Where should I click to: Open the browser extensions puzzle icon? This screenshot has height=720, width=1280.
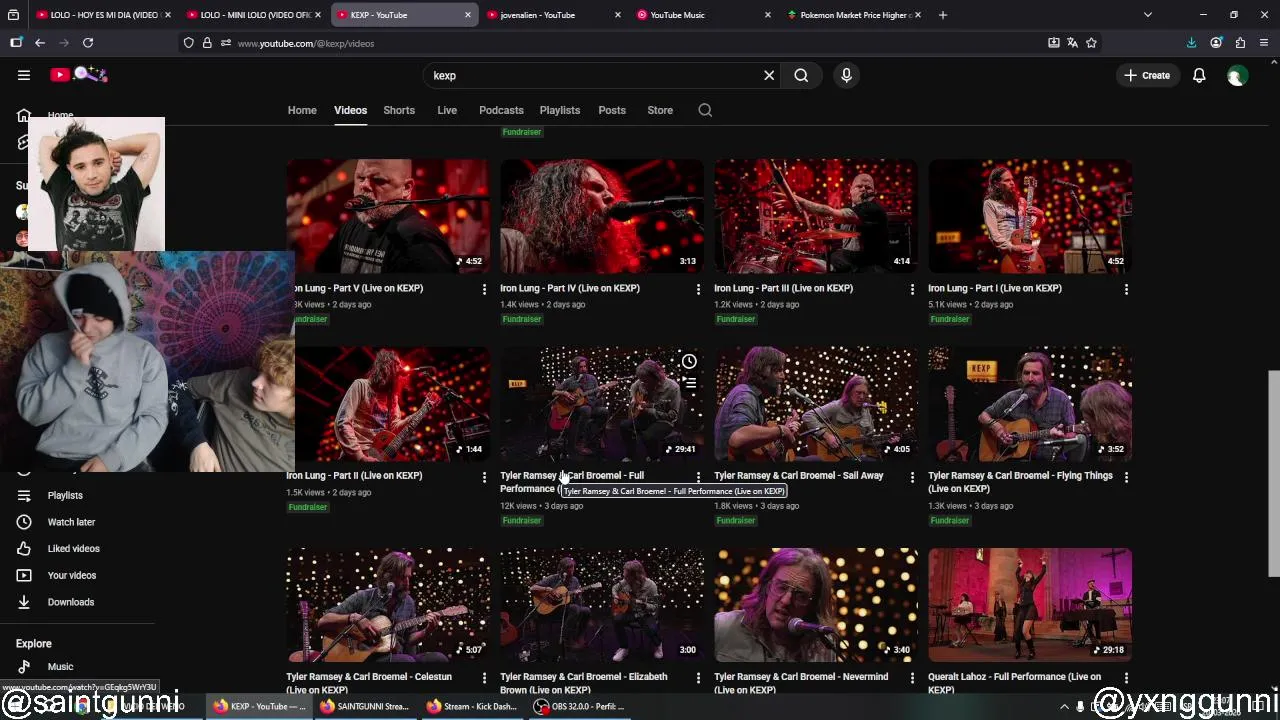tap(1240, 43)
